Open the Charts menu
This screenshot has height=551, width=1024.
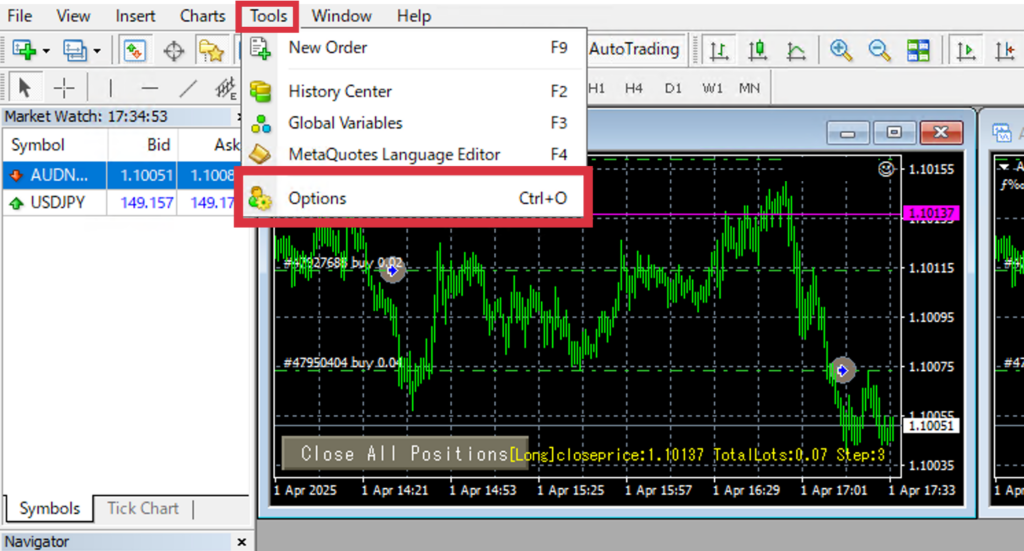coord(202,16)
